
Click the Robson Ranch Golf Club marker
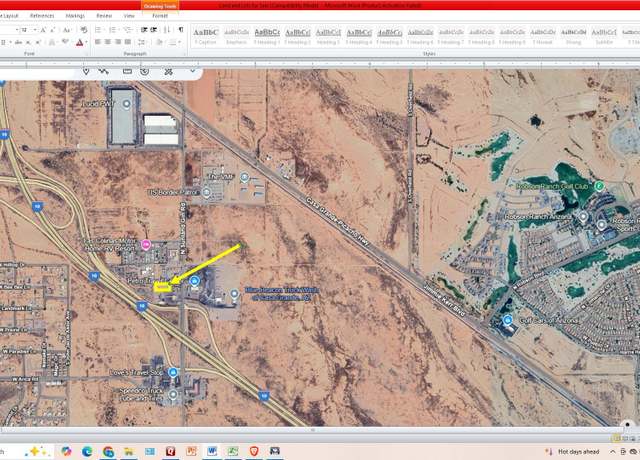click(599, 186)
